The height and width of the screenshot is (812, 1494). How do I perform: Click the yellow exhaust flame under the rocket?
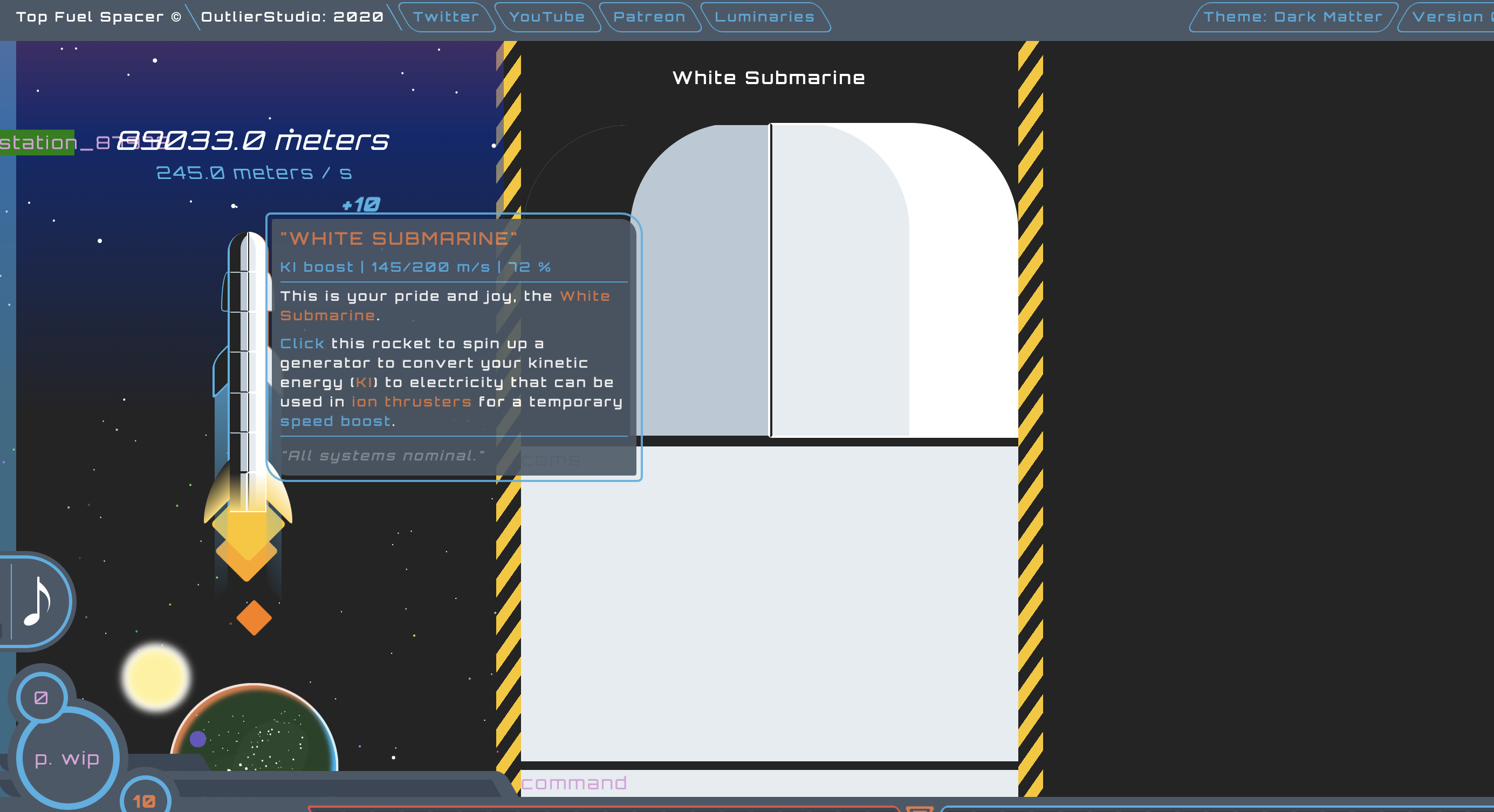point(248,536)
